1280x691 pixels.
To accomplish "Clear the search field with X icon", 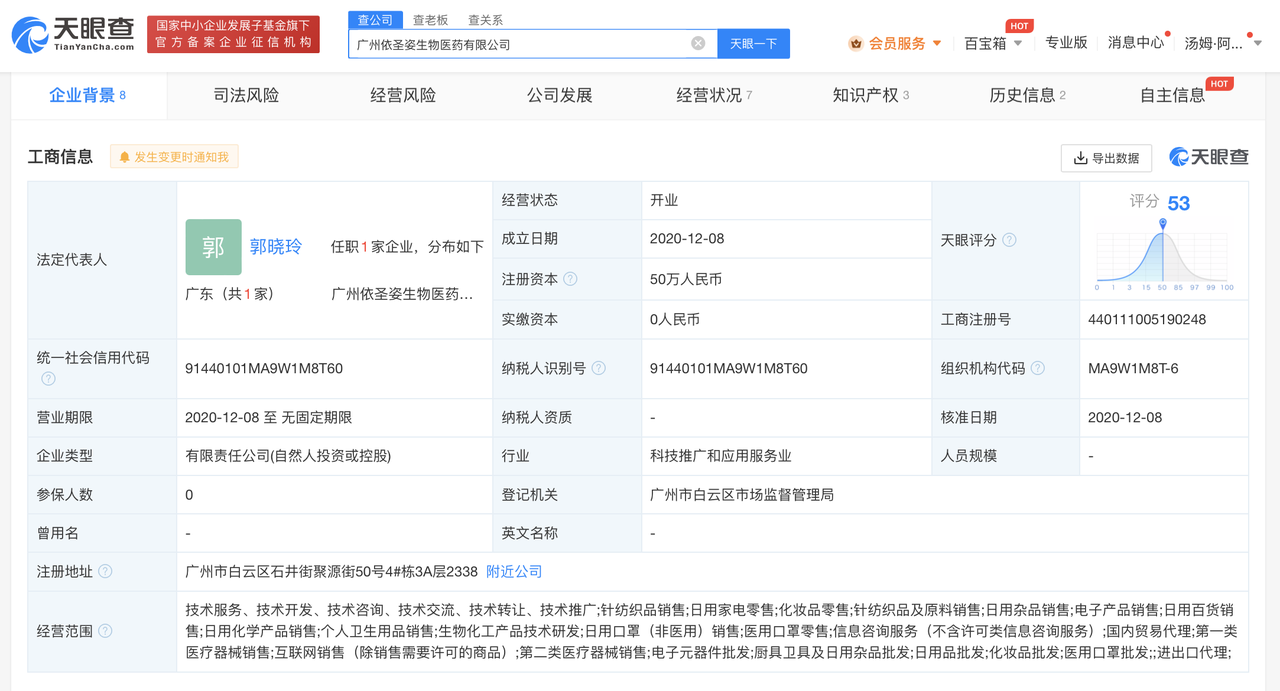I will [x=698, y=43].
